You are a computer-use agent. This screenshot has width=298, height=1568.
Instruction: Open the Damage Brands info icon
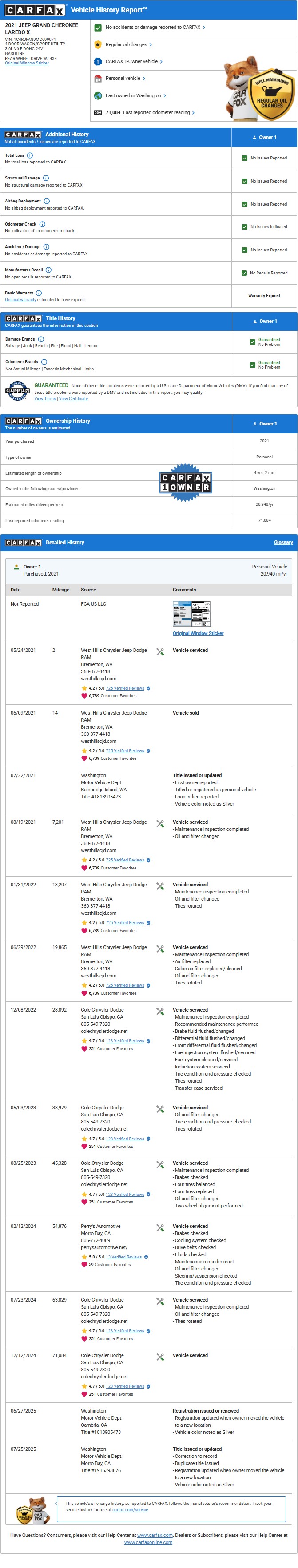41,339
